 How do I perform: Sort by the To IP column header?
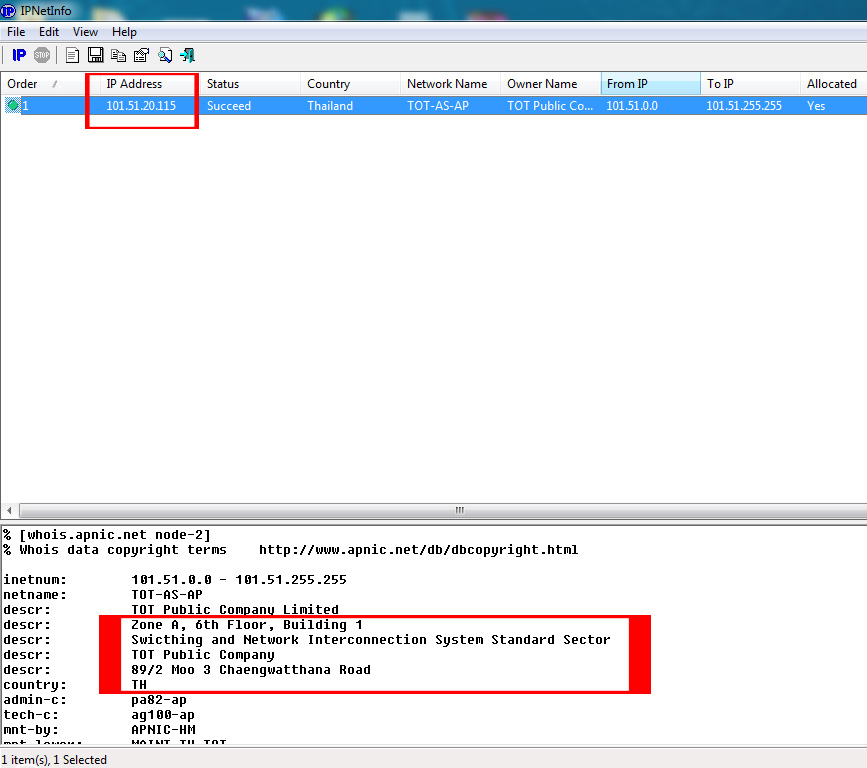click(750, 84)
